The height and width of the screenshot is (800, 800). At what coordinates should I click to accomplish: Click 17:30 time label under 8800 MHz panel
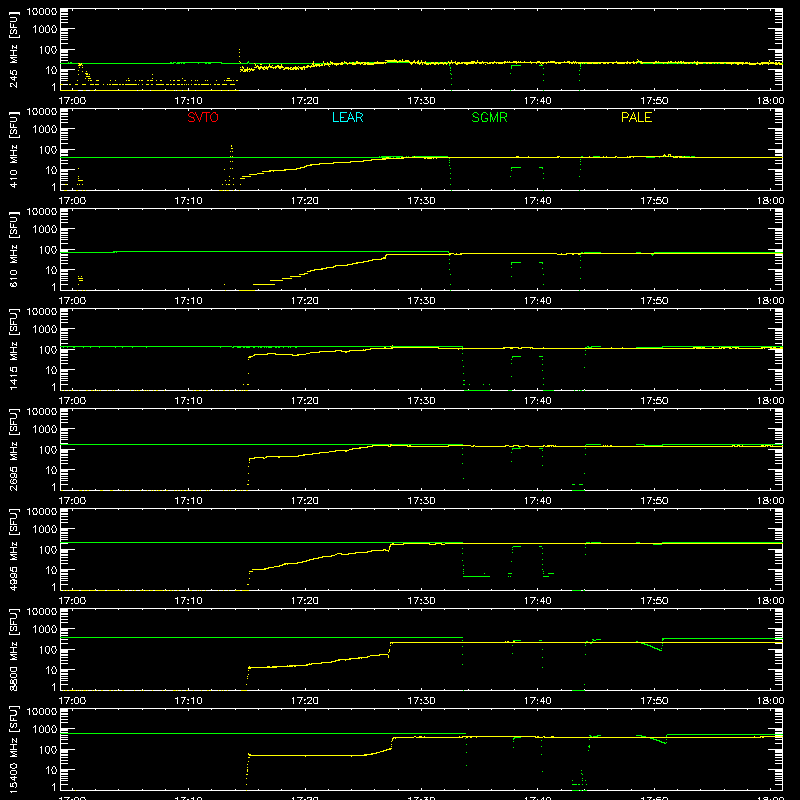tap(421, 701)
